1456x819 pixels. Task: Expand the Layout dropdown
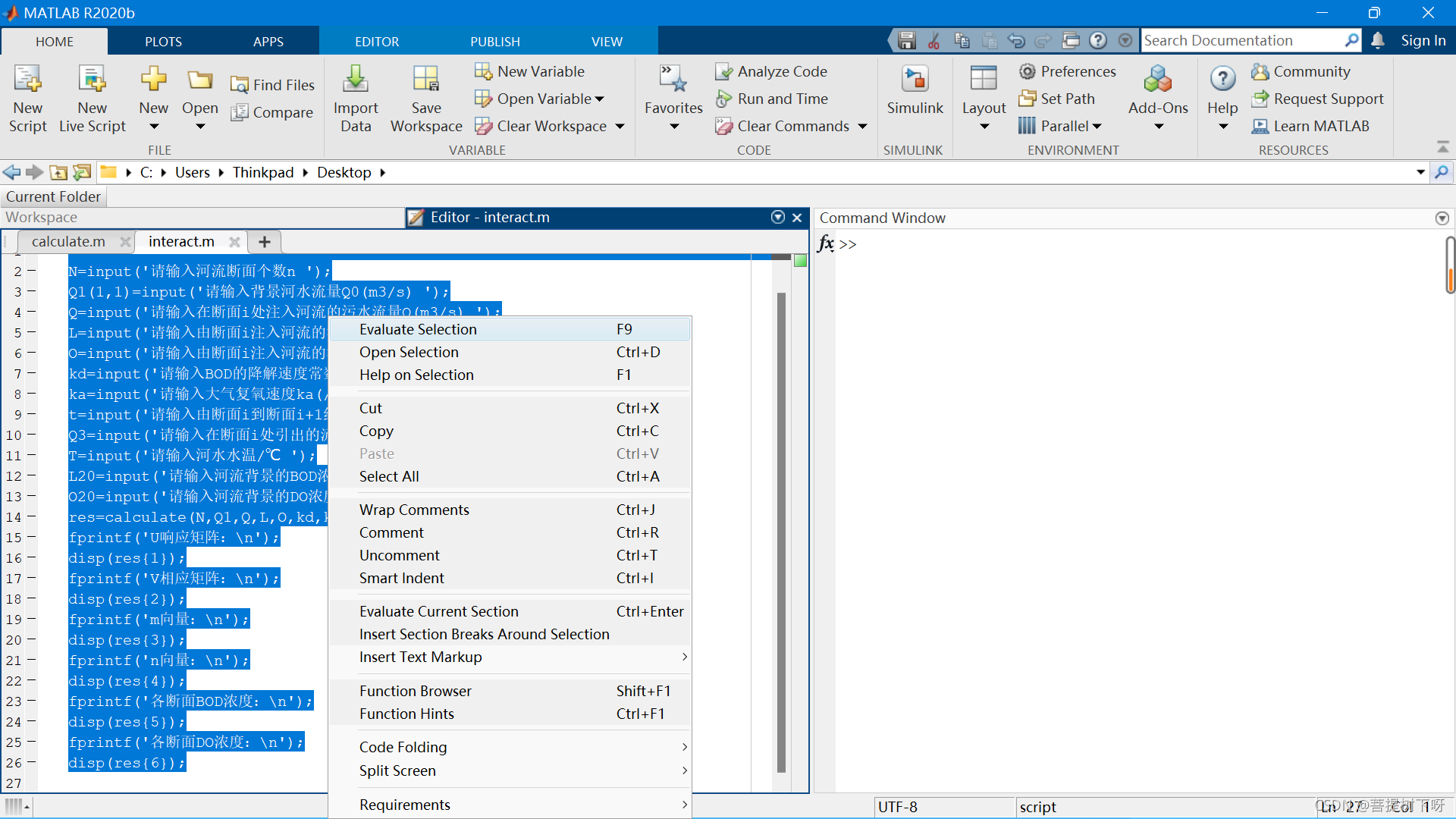point(984,127)
